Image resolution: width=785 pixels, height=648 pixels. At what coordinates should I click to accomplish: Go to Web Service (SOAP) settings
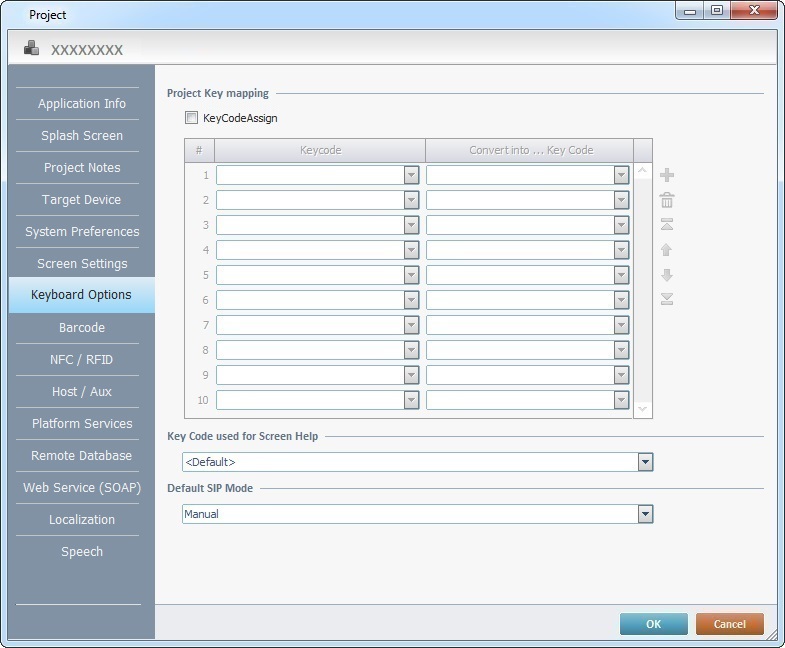tap(81, 487)
